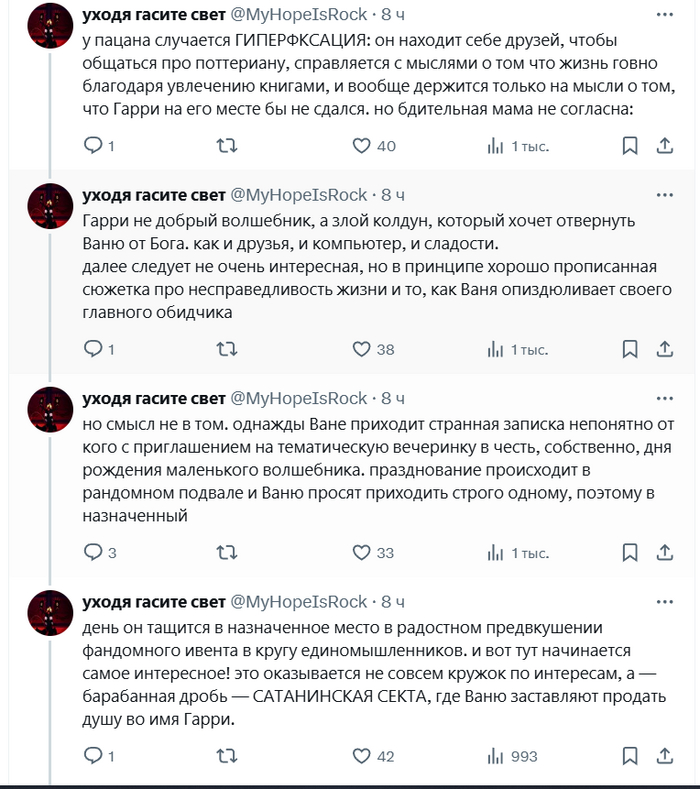Retweet the tweet about злой колдун
Viewport: 700px width, 789px height.
click(227, 349)
